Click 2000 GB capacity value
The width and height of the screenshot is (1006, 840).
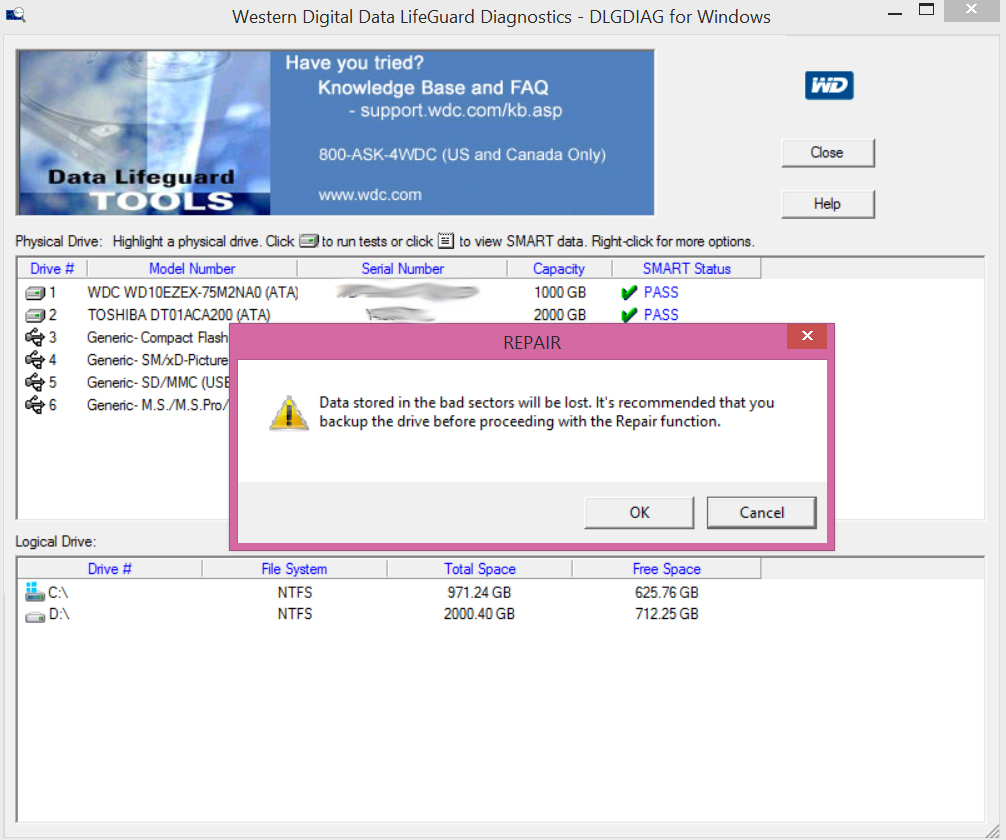coord(560,315)
